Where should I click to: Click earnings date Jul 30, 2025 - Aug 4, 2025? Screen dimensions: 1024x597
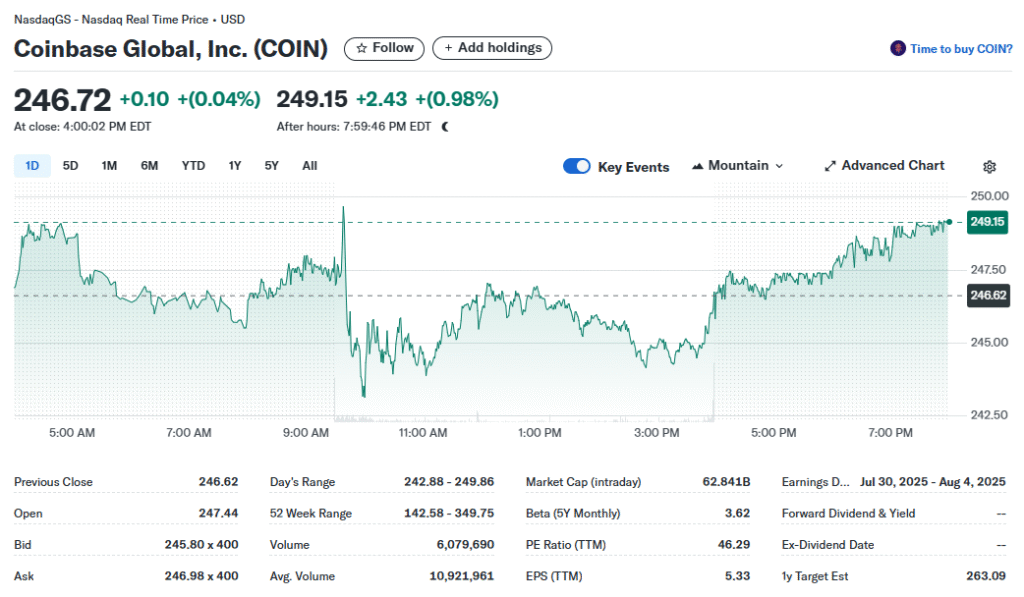point(933,482)
